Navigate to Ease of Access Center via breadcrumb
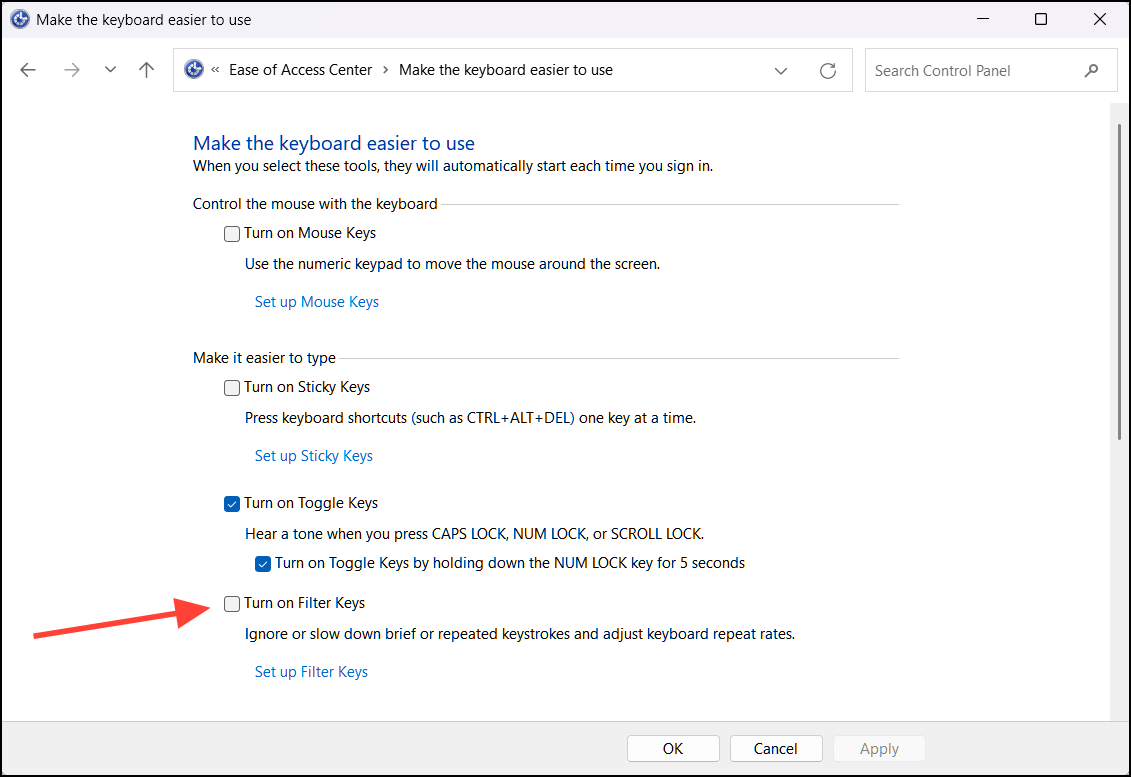Viewport: 1131px width, 777px height. click(300, 70)
